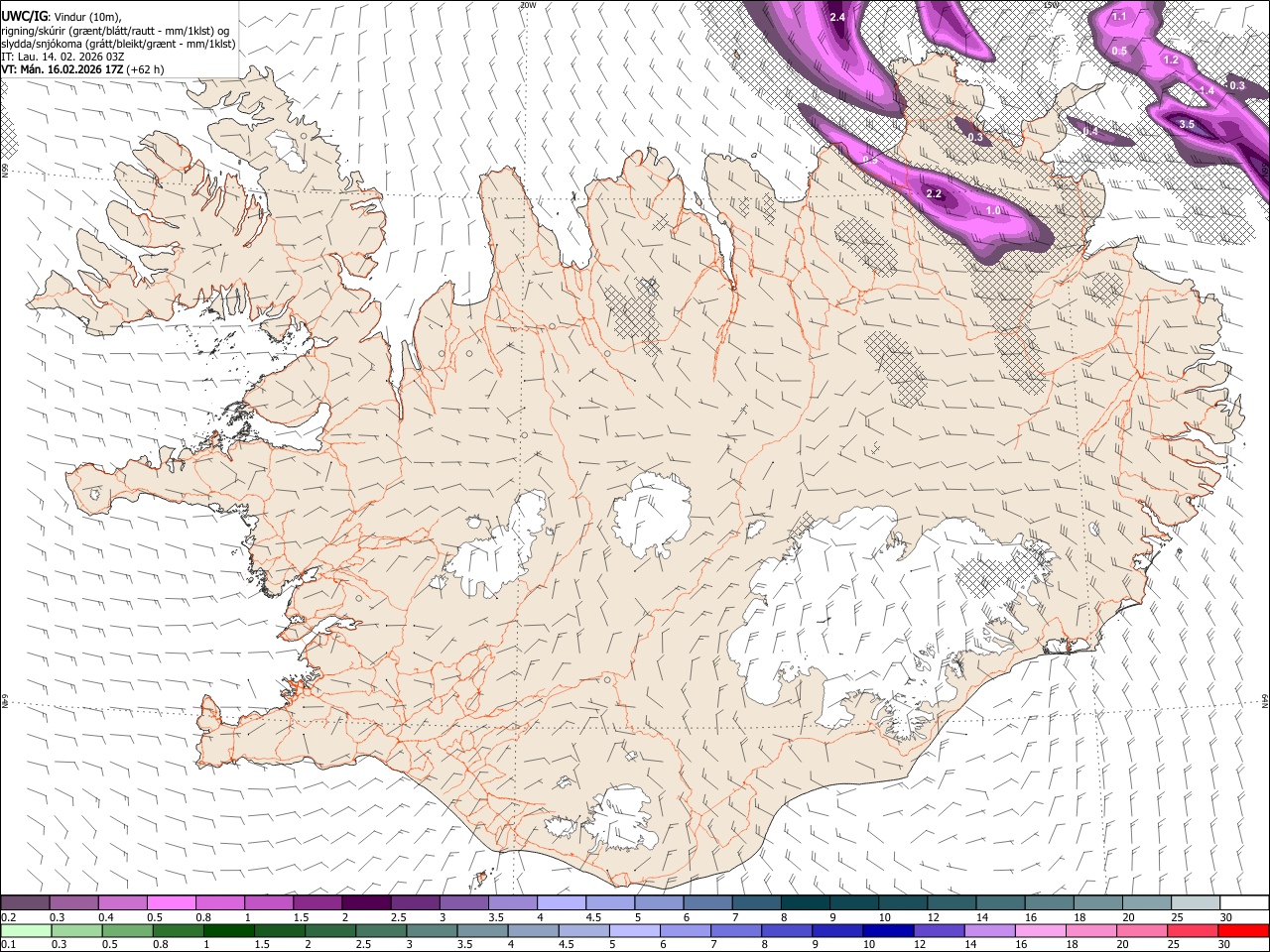Click the 2.4 snowfall value label

click(836, 17)
